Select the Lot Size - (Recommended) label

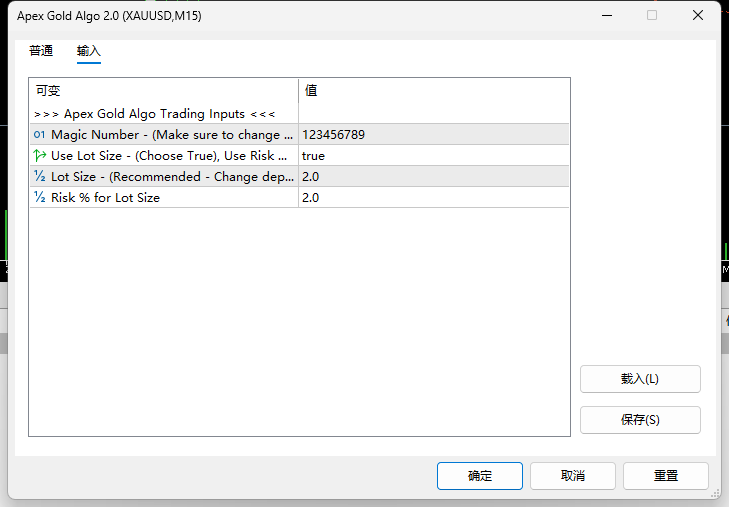click(x=172, y=177)
